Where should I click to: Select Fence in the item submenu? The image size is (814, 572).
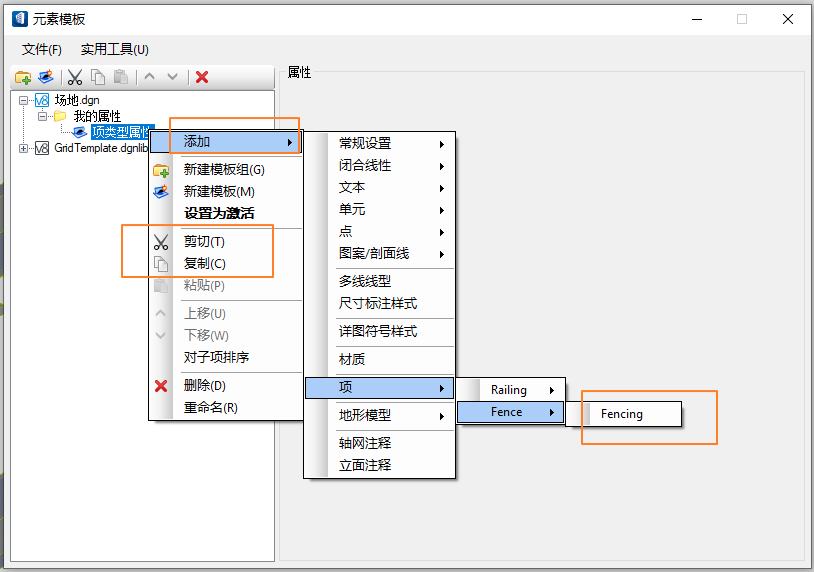pos(510,412)
